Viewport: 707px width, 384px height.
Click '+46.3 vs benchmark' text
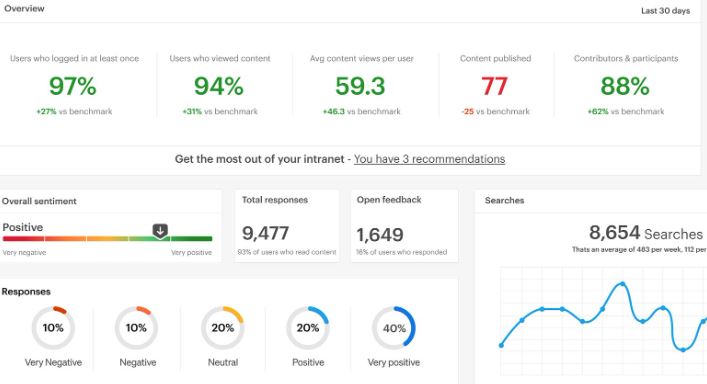tap(362, 111)
